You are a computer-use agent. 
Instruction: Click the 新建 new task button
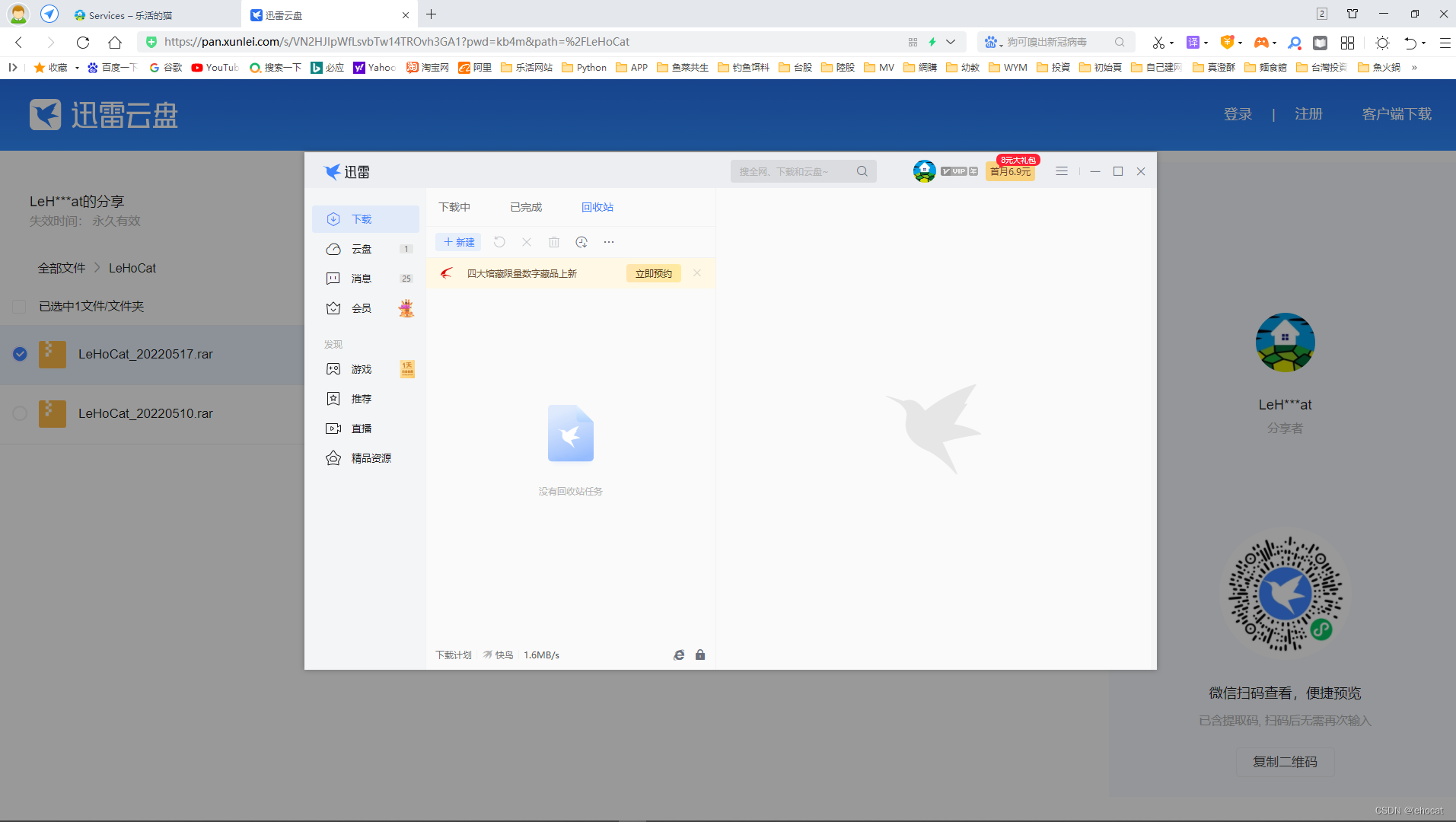click(x=458, y=242)
